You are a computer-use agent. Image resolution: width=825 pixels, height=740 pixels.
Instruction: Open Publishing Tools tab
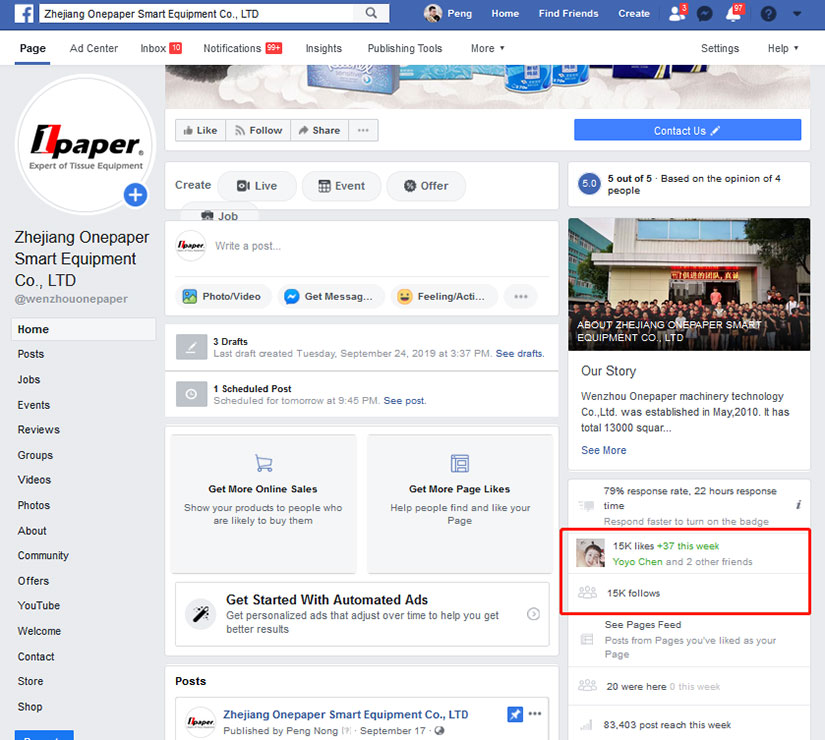click(x=405, y=48)
